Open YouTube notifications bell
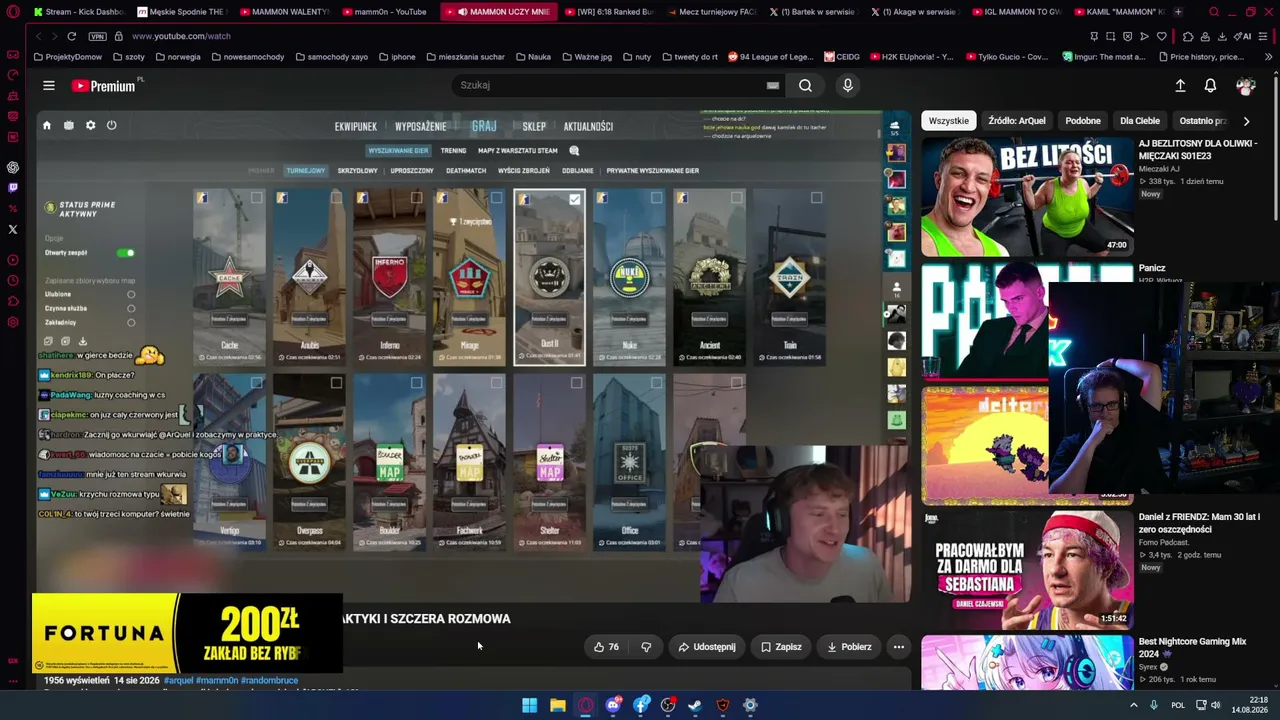Viewport: 1280px width, 720px height. pos(1210,86)
